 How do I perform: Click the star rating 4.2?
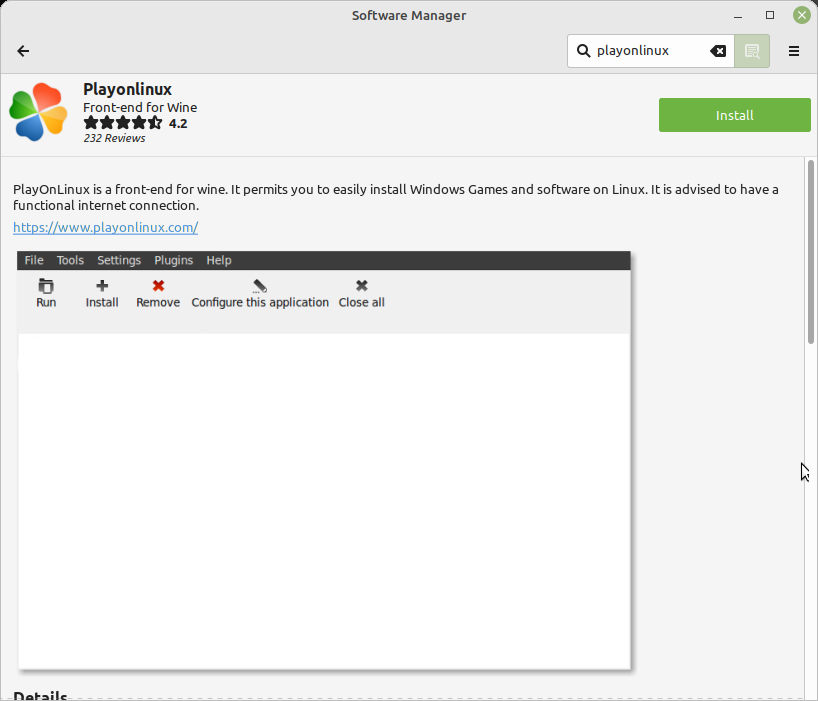135,123
